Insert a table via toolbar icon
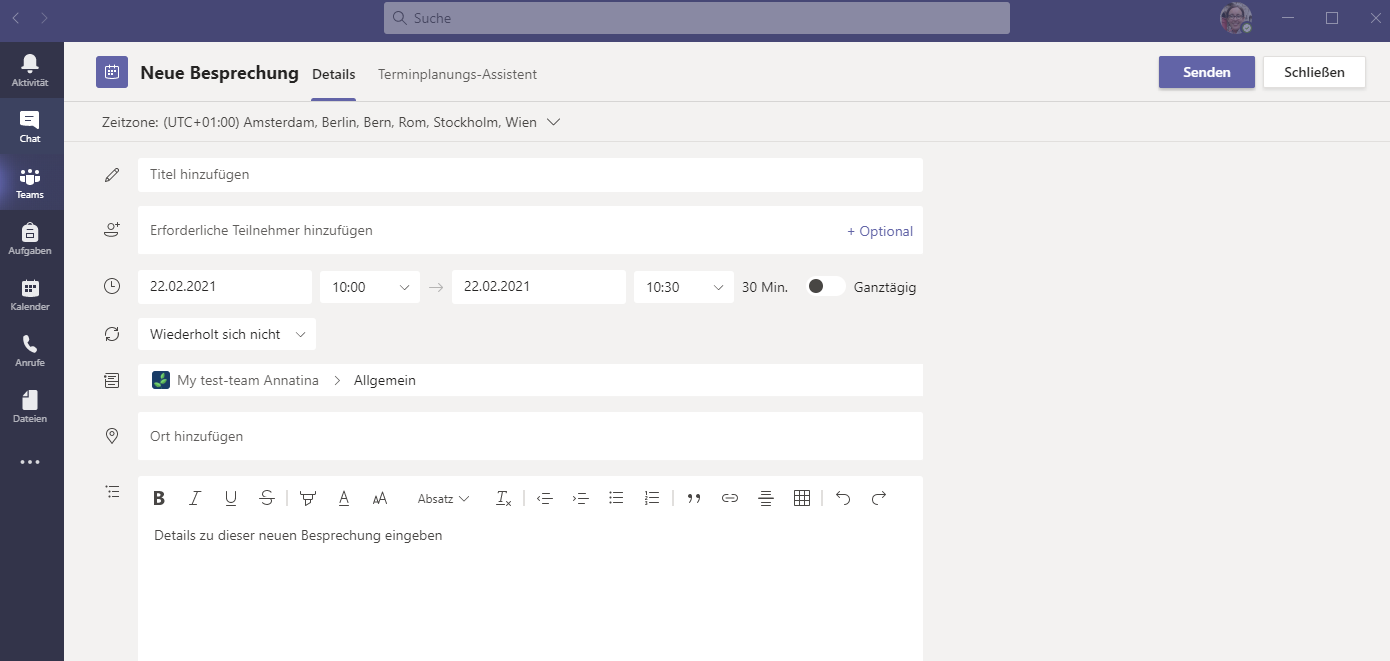This screenshot has height=661, width=1390. pos(801,498)
